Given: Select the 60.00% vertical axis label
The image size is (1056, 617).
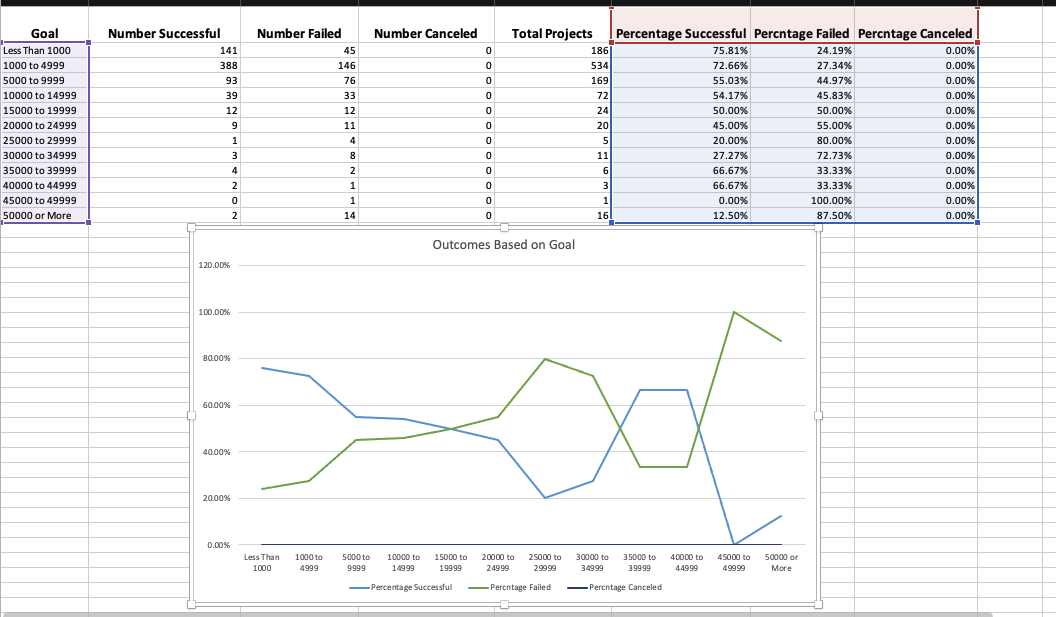Looking at the screenshot, I should [x=216, y=405].
